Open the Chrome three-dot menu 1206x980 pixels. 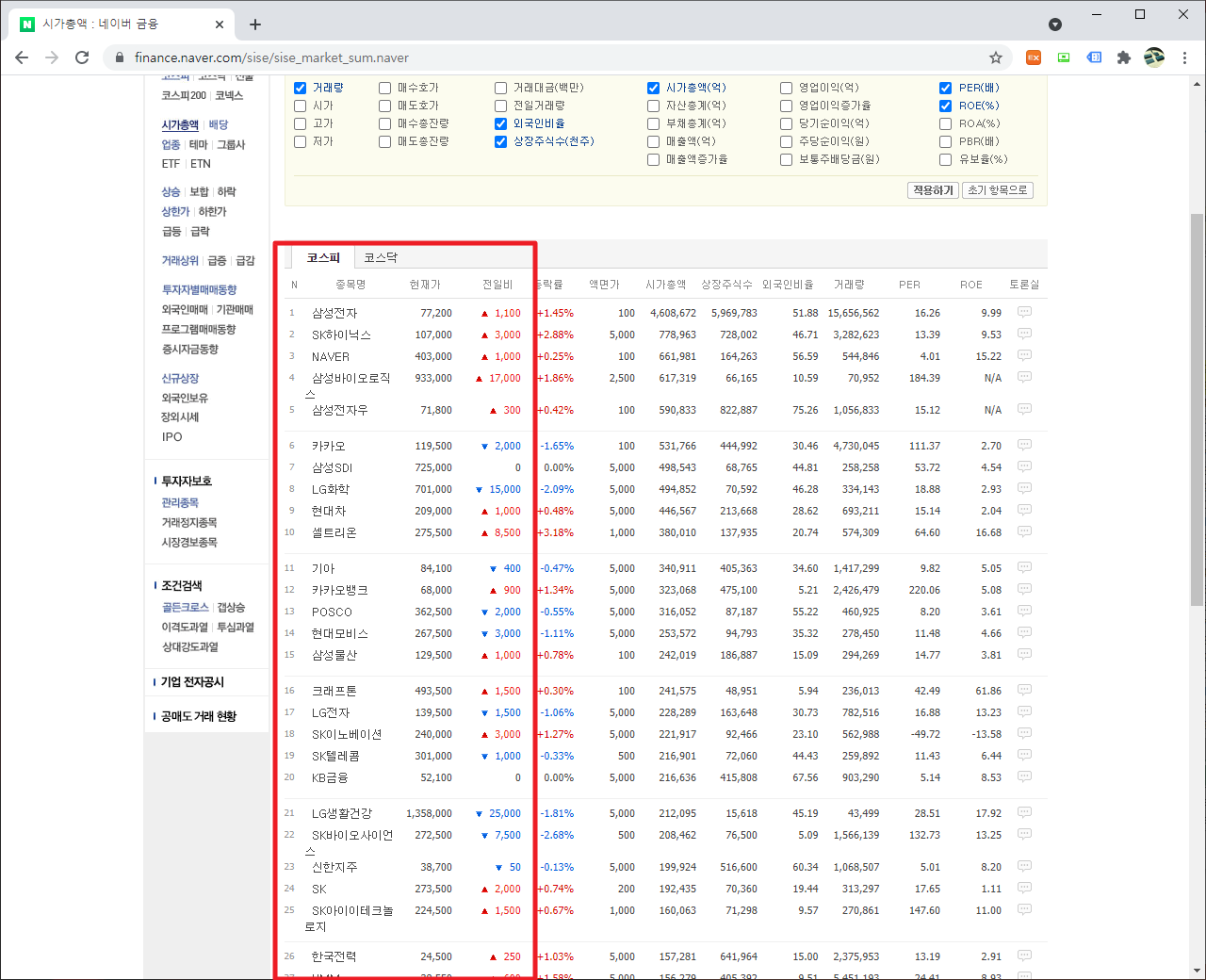[x=1184, y=57]
